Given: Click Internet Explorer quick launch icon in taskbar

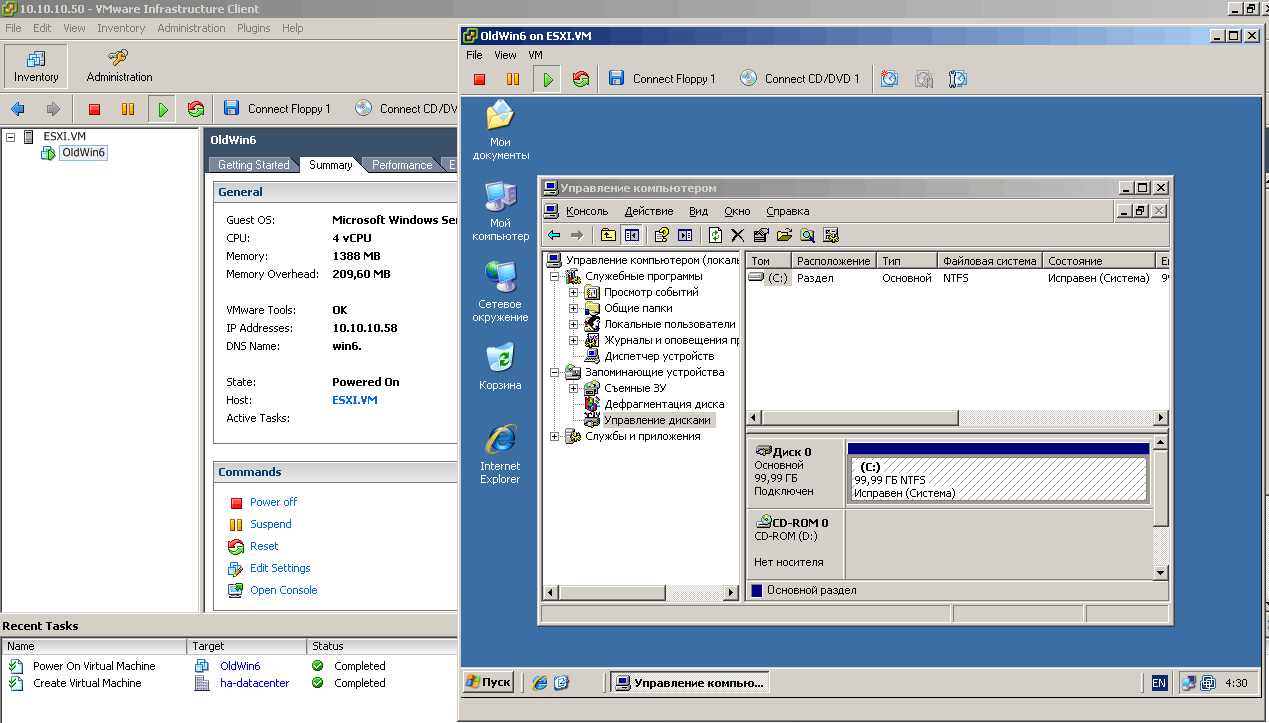Looking at the screenshot, I should tap(541, 683).
